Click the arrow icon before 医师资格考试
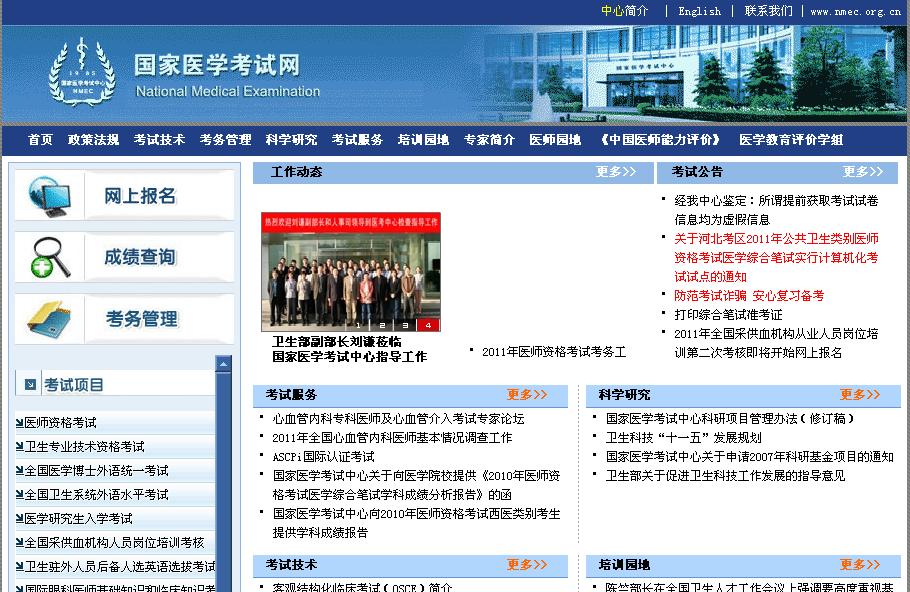This screenshot has height=592, width=910. click(19, 423)
